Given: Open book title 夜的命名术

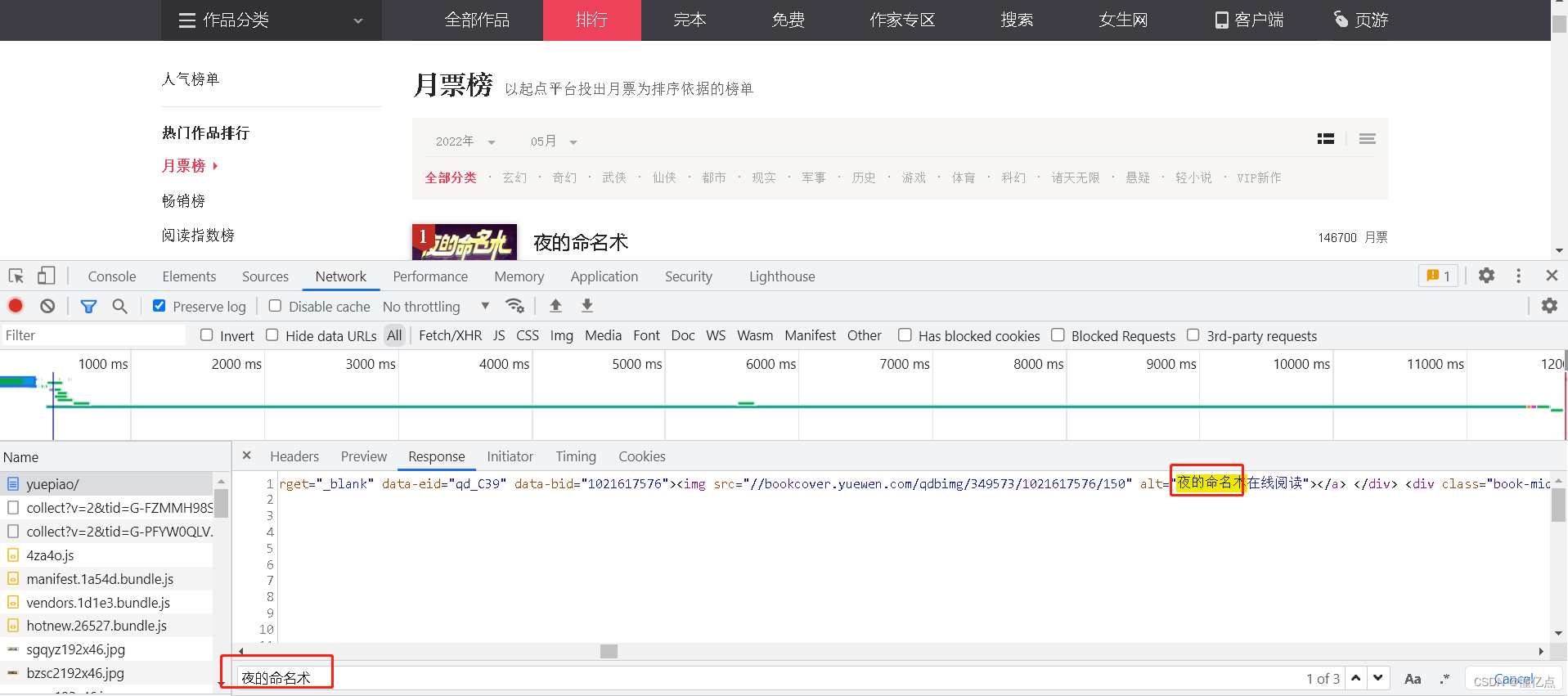Looking at the screenshot, I should (x=581, y=242).
